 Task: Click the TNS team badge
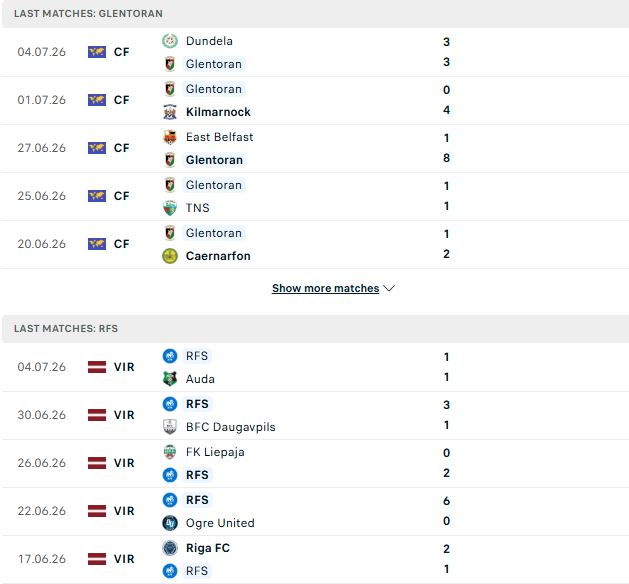[x=170, y=208]
